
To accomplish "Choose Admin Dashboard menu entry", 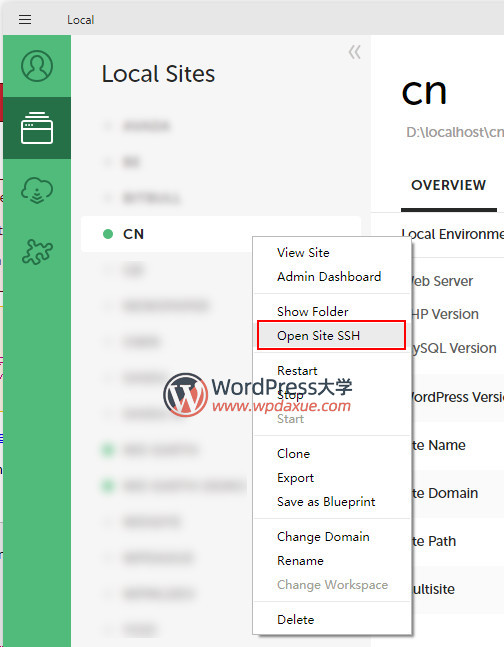I will coord(329,276).
